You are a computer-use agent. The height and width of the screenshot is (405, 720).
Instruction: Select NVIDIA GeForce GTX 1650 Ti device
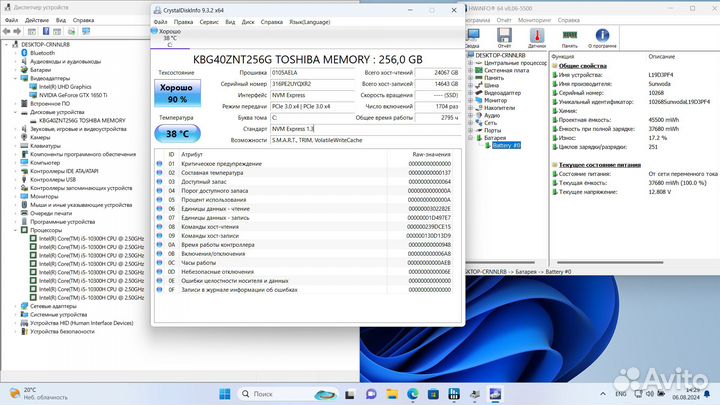(x=73, y=95)
